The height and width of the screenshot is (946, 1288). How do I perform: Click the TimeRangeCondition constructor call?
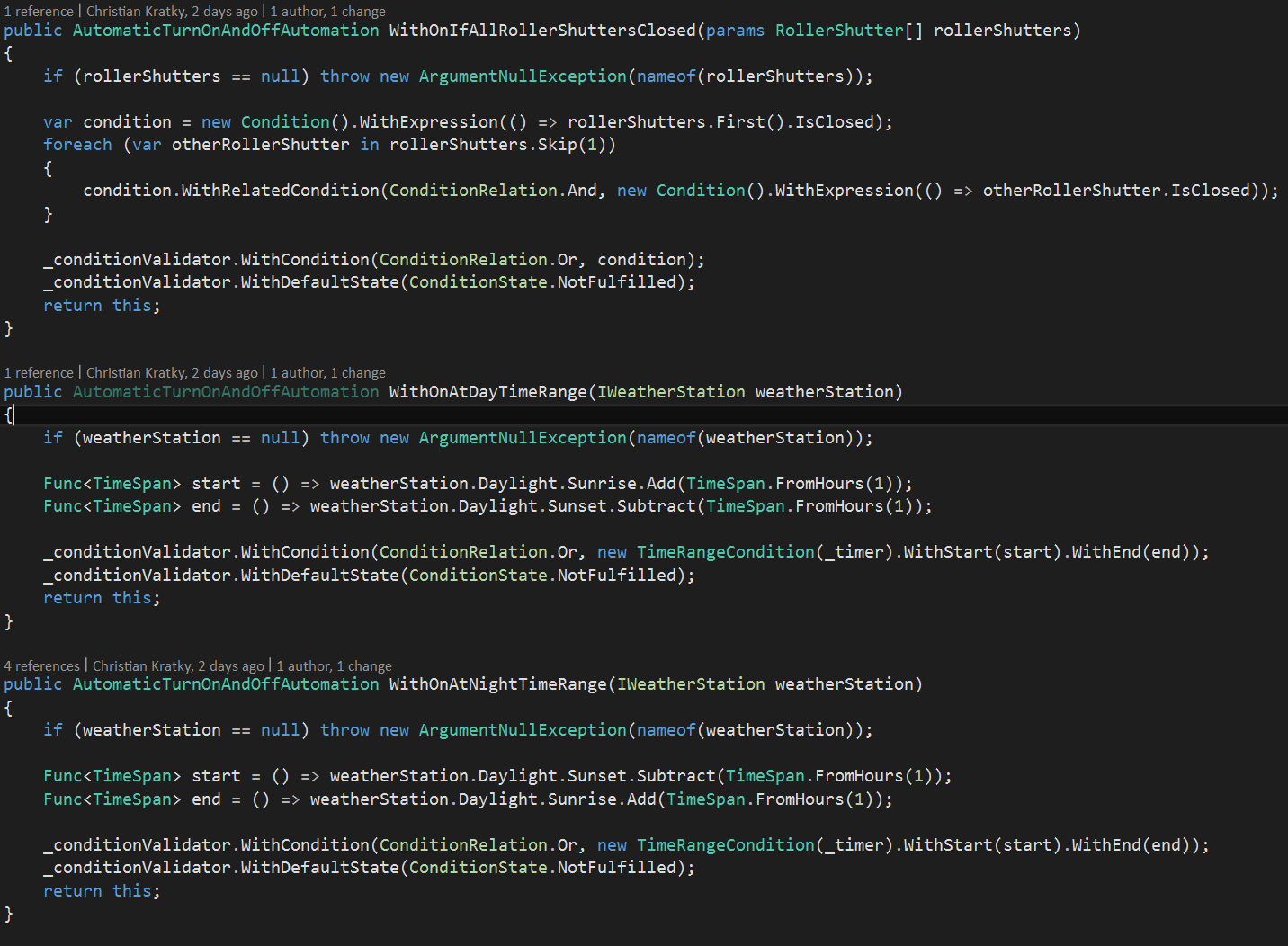tap(725, 551)
